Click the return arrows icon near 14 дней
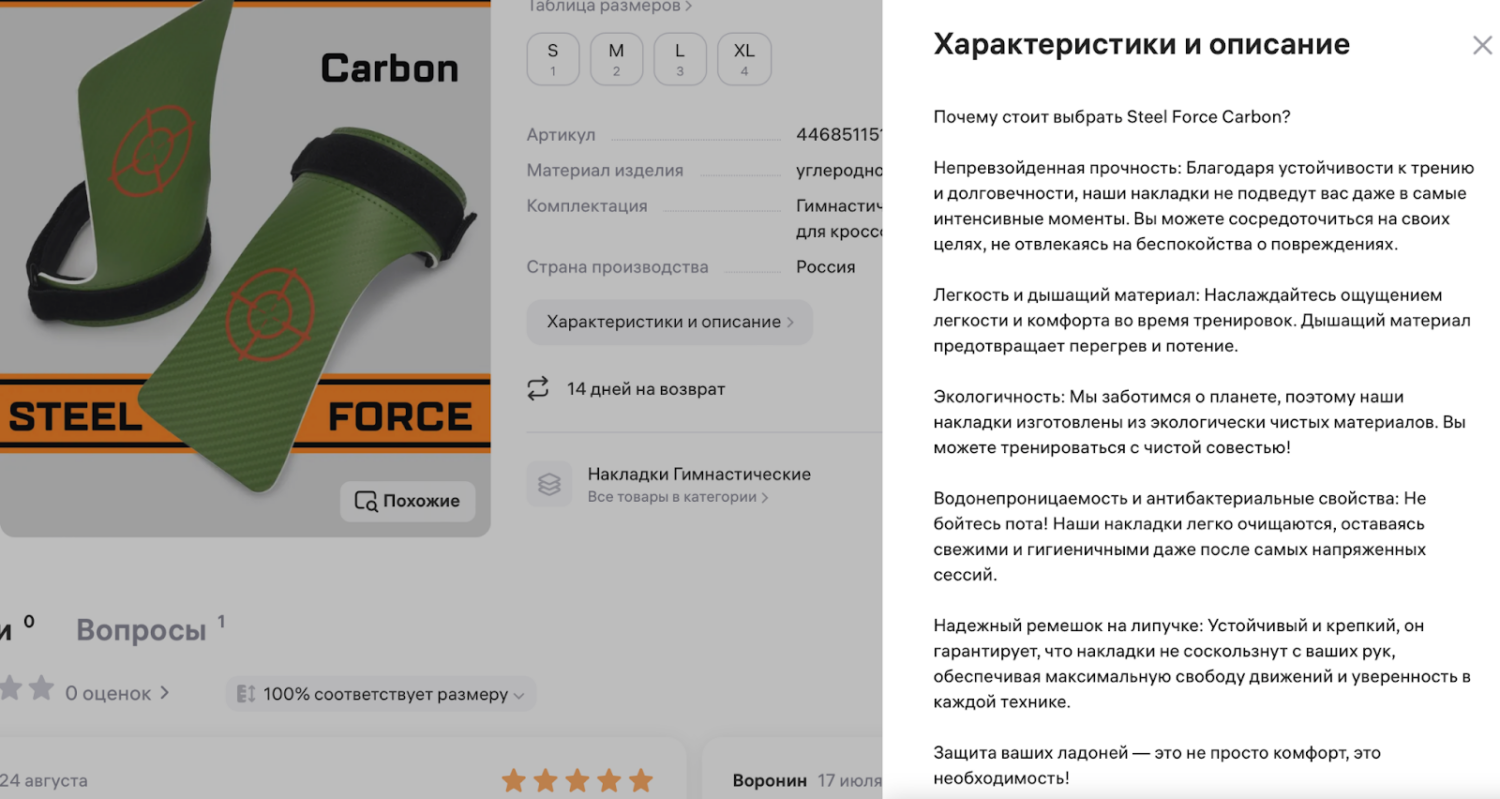The image size is (1500, 799). 538,389
